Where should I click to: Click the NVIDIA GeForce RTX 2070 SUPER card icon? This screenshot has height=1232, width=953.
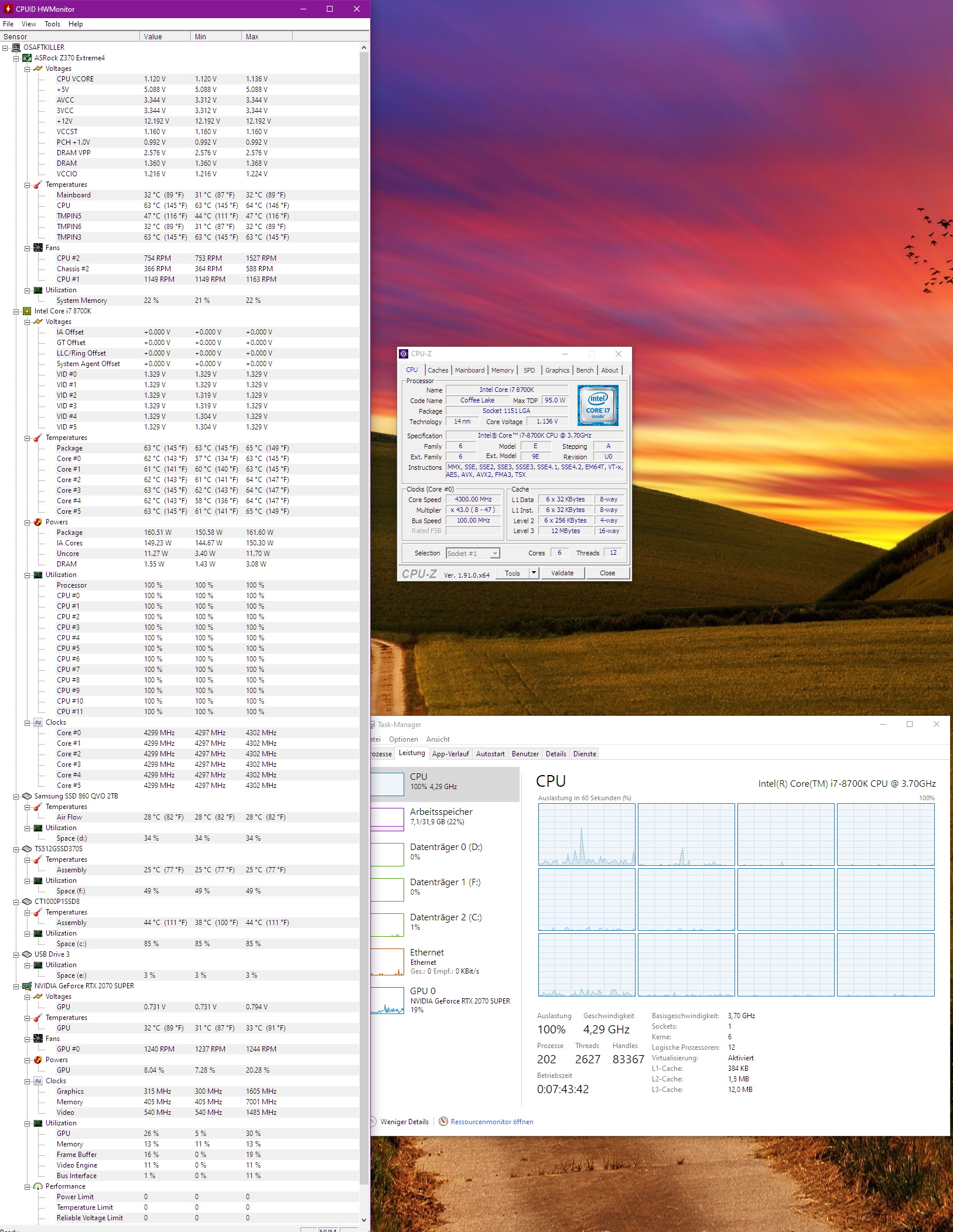[27, 986]
